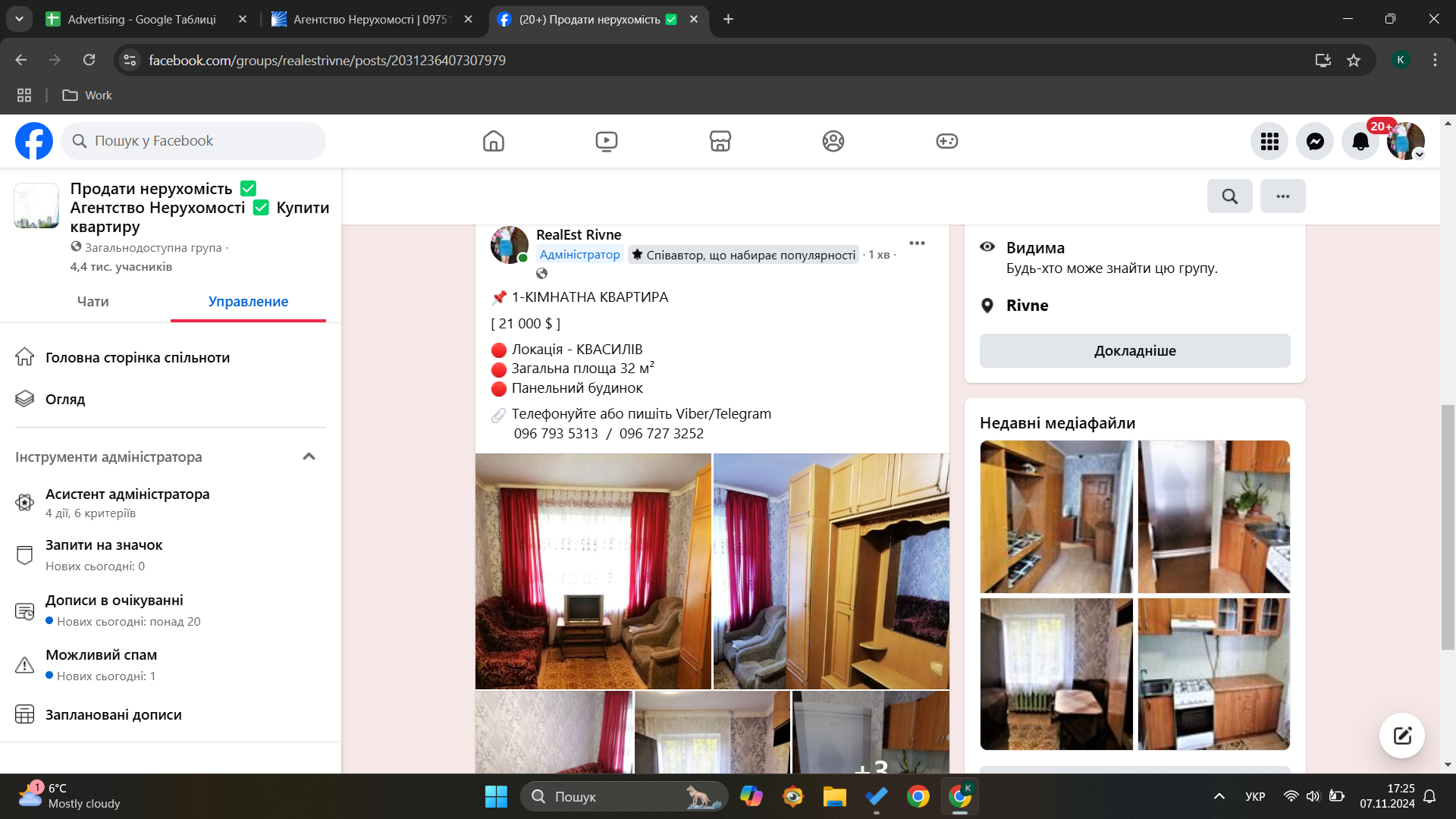
Task: Open the tab search dropdown in Chrome
Action: [19, 19]
